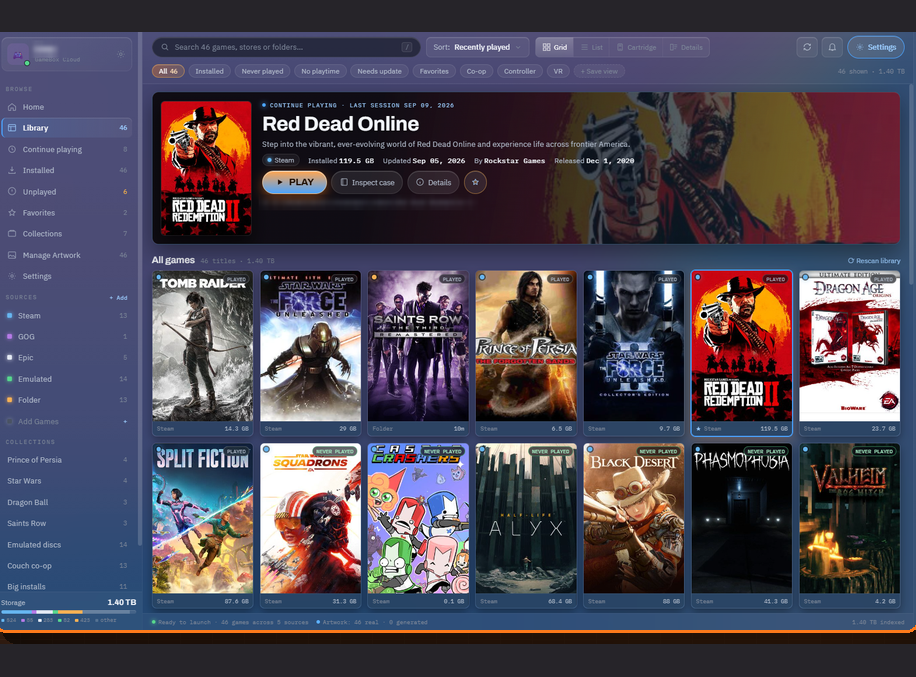Viewport: 916px width, 677px height.
Task: Click the Inspect case button
Action: click(x=367, y=182)
